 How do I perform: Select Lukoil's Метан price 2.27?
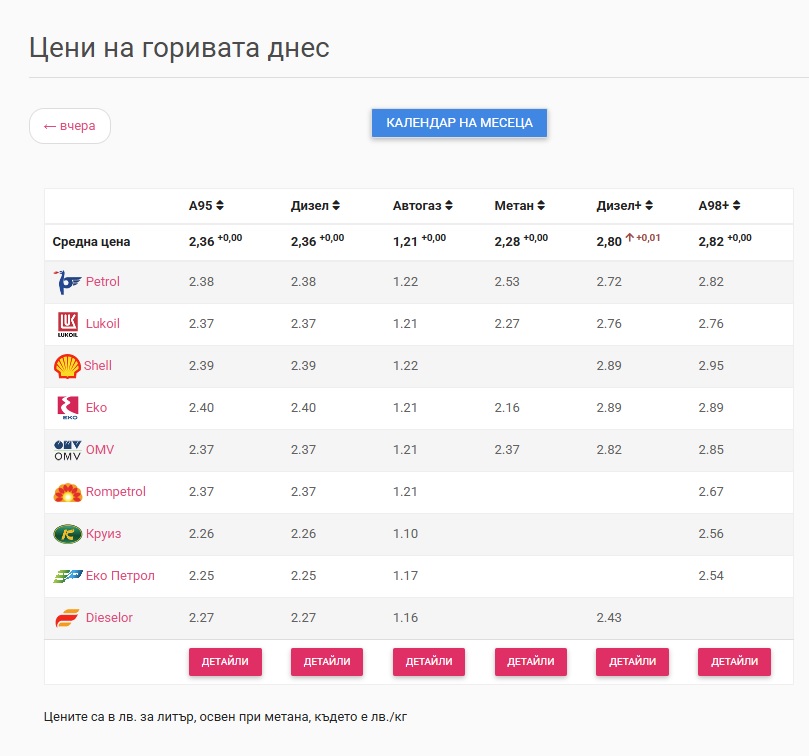point(507,324)
